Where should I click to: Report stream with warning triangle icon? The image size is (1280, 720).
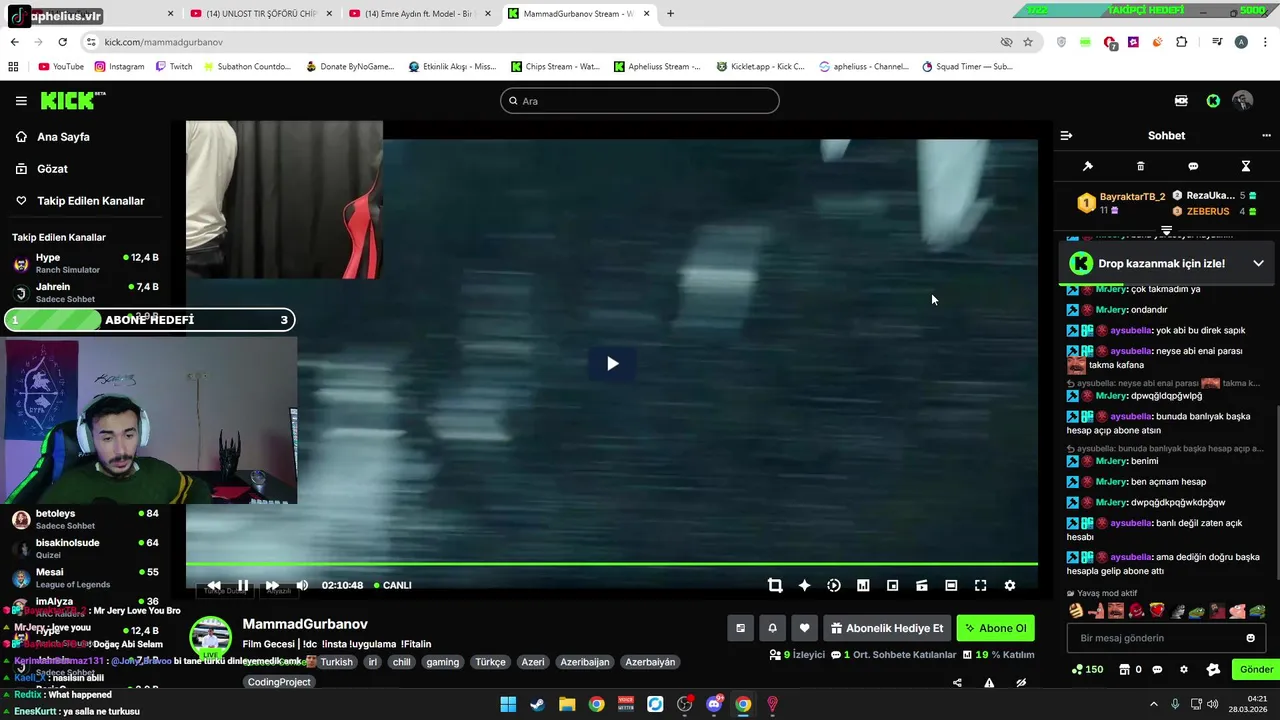tap(989, 683)
